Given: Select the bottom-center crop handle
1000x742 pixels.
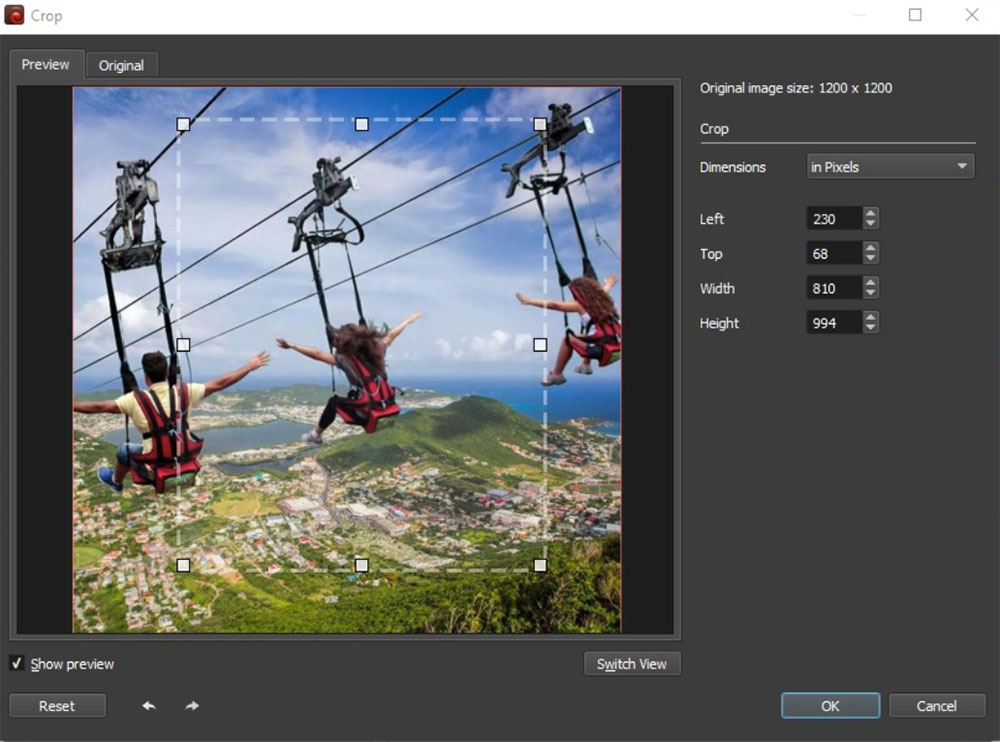Looking at the screenshot, I should (x=361, y=565).
